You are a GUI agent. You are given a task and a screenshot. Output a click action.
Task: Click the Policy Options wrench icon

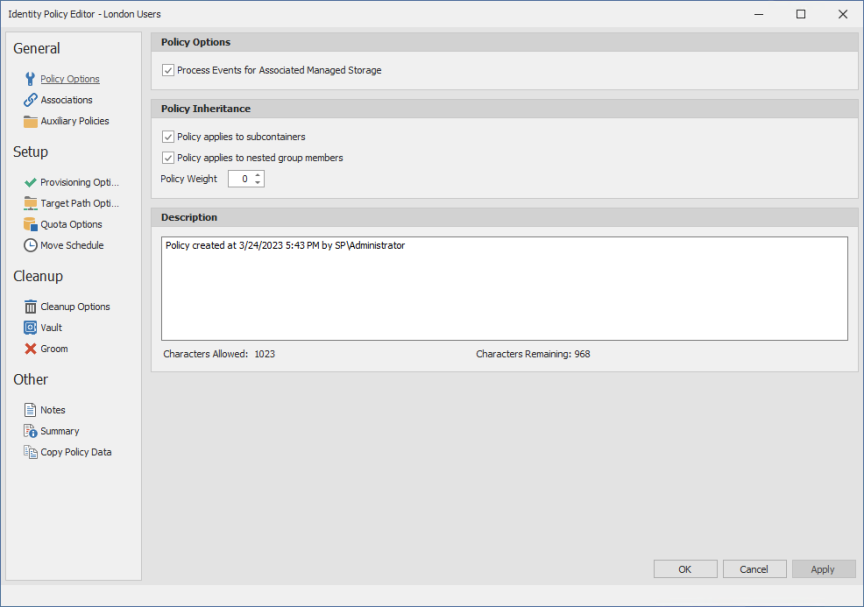(30, 79)
